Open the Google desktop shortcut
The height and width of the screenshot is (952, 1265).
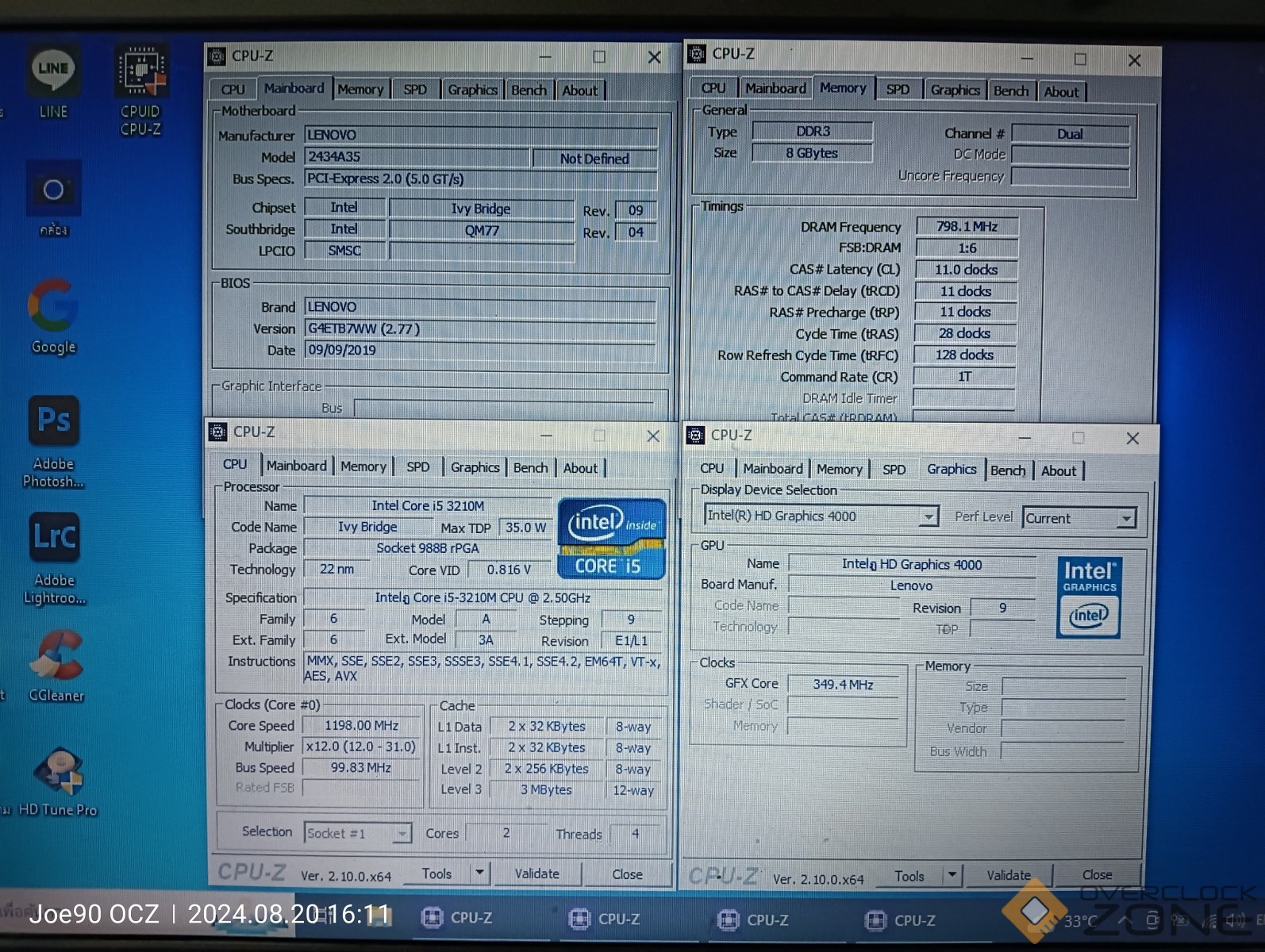pyautogui.click(x=53, y=316)
